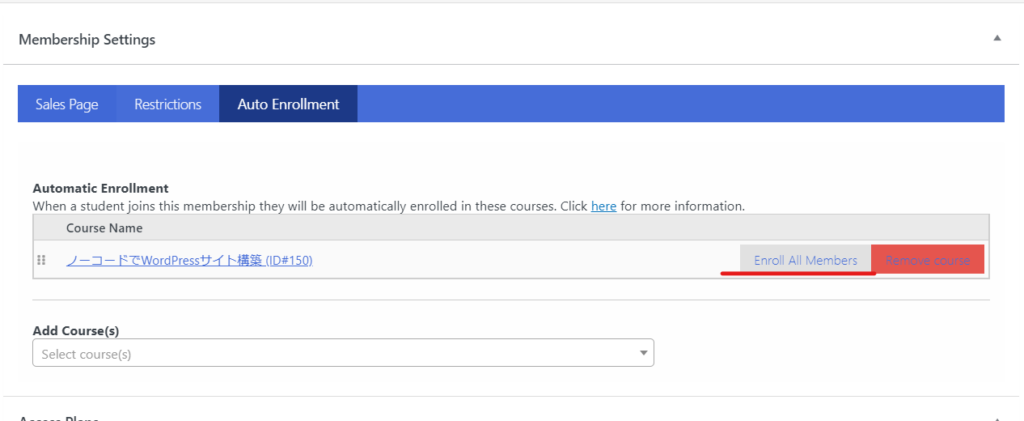Click the Course Name column header
1024x421 pixels.
104,228
